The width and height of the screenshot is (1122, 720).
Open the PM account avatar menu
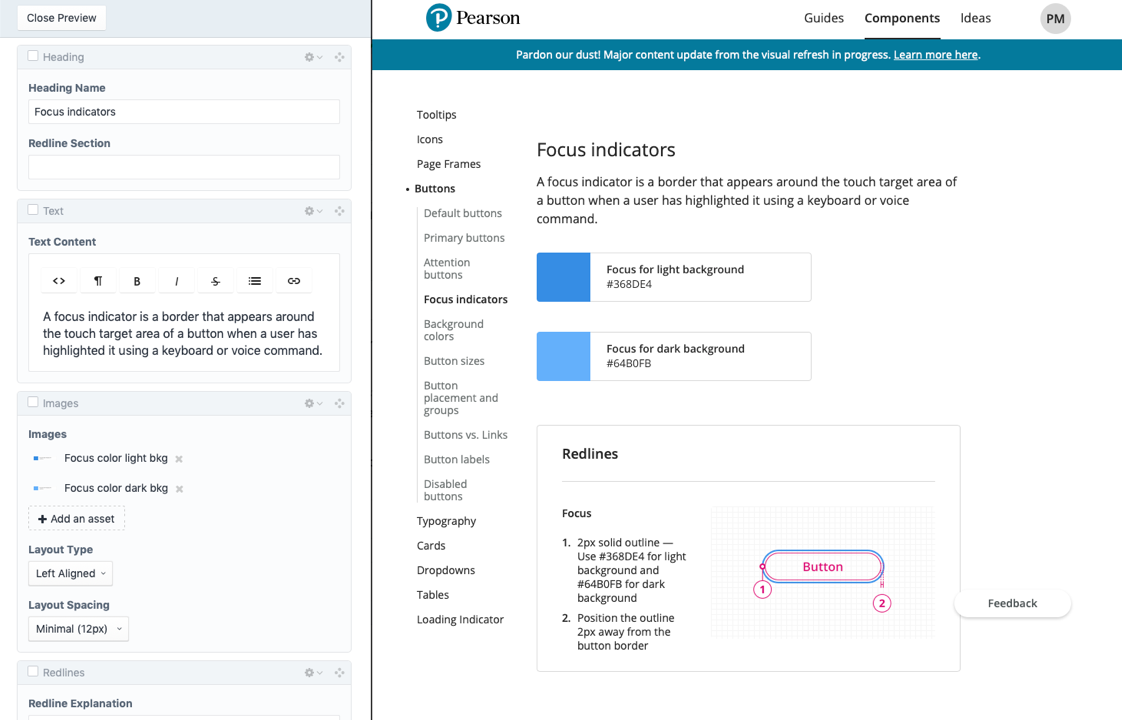[1055, 18]
